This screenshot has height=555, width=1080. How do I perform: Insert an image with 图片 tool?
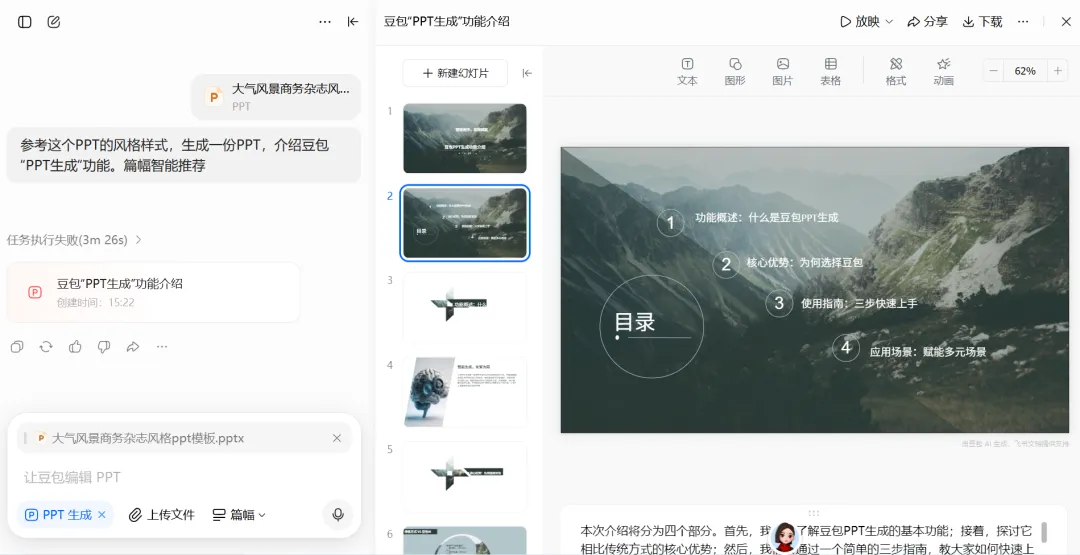coord(782,72)
